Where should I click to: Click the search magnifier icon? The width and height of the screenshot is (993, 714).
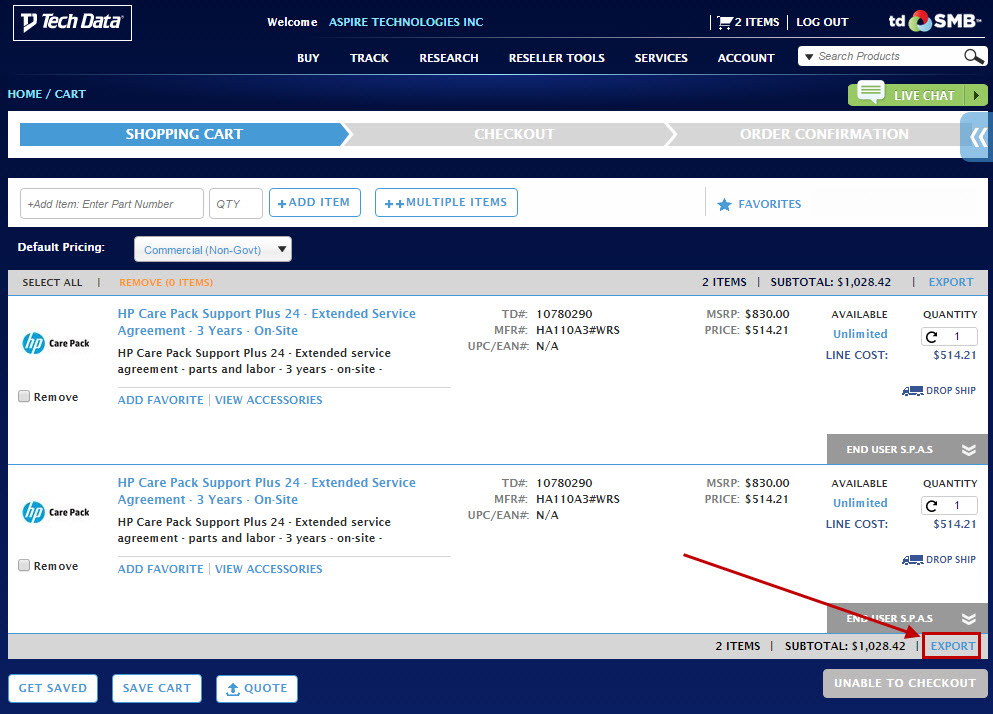(974, 56)
